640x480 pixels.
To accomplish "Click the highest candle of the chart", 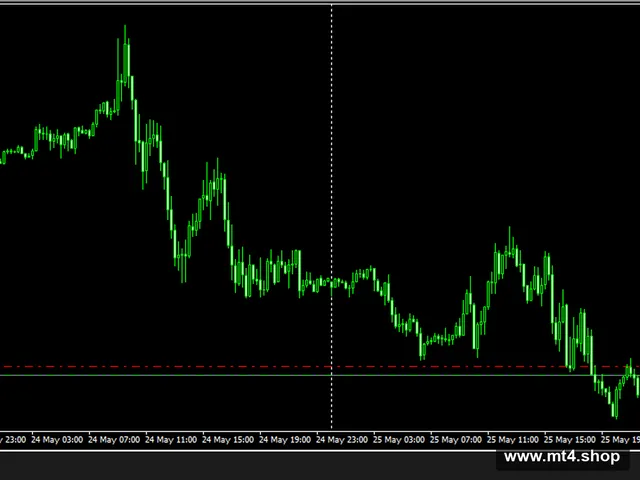I will (x=125, y=53).
